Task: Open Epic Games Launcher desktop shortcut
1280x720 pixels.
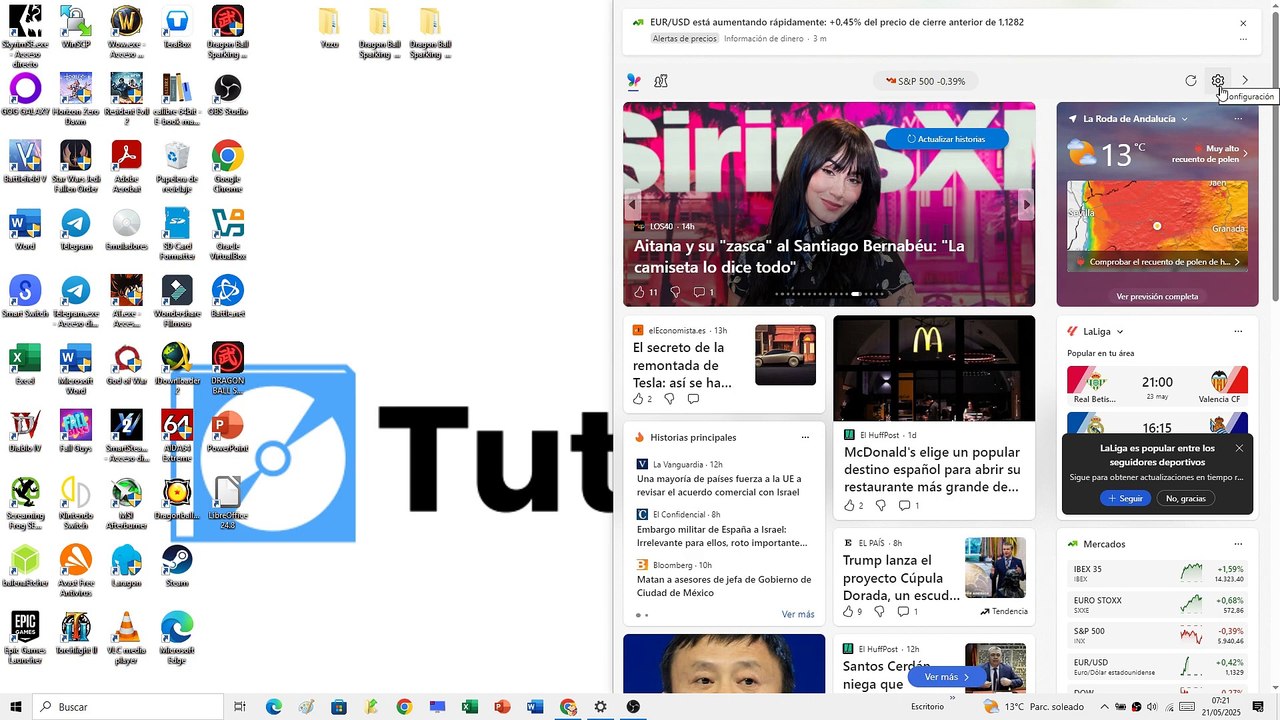Action: [25, 638]
